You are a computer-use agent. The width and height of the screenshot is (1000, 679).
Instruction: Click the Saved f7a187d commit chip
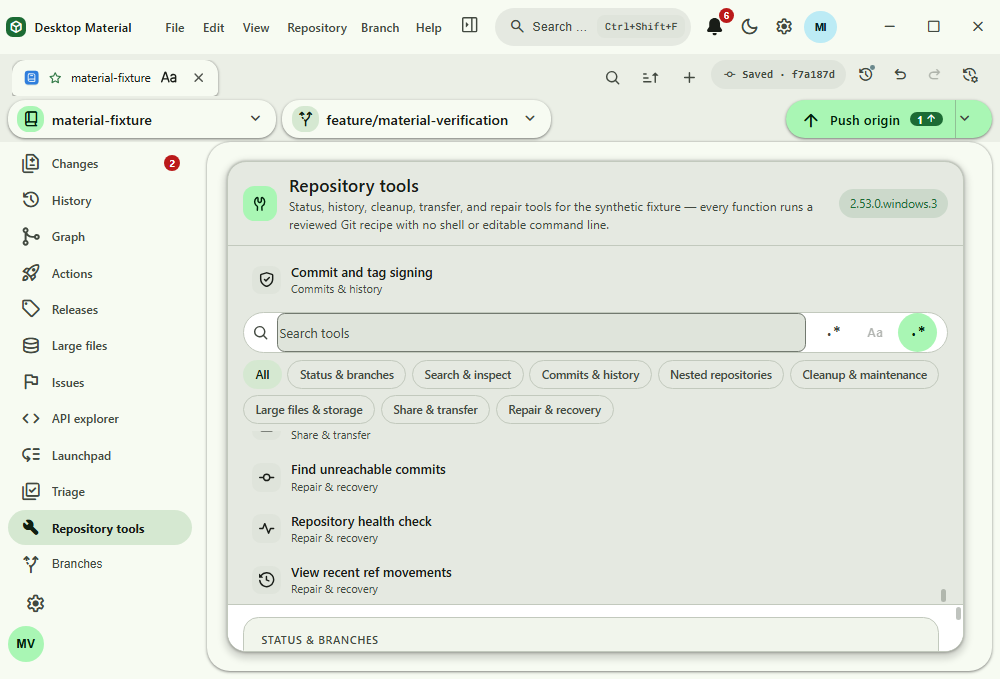778,75
